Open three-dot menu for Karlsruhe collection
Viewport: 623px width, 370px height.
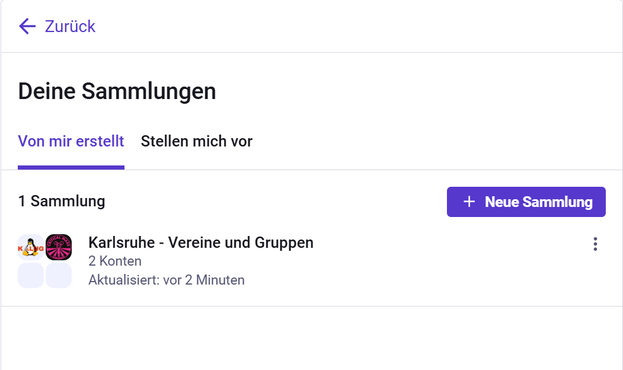pyautogui.click(x=595, y=244)
